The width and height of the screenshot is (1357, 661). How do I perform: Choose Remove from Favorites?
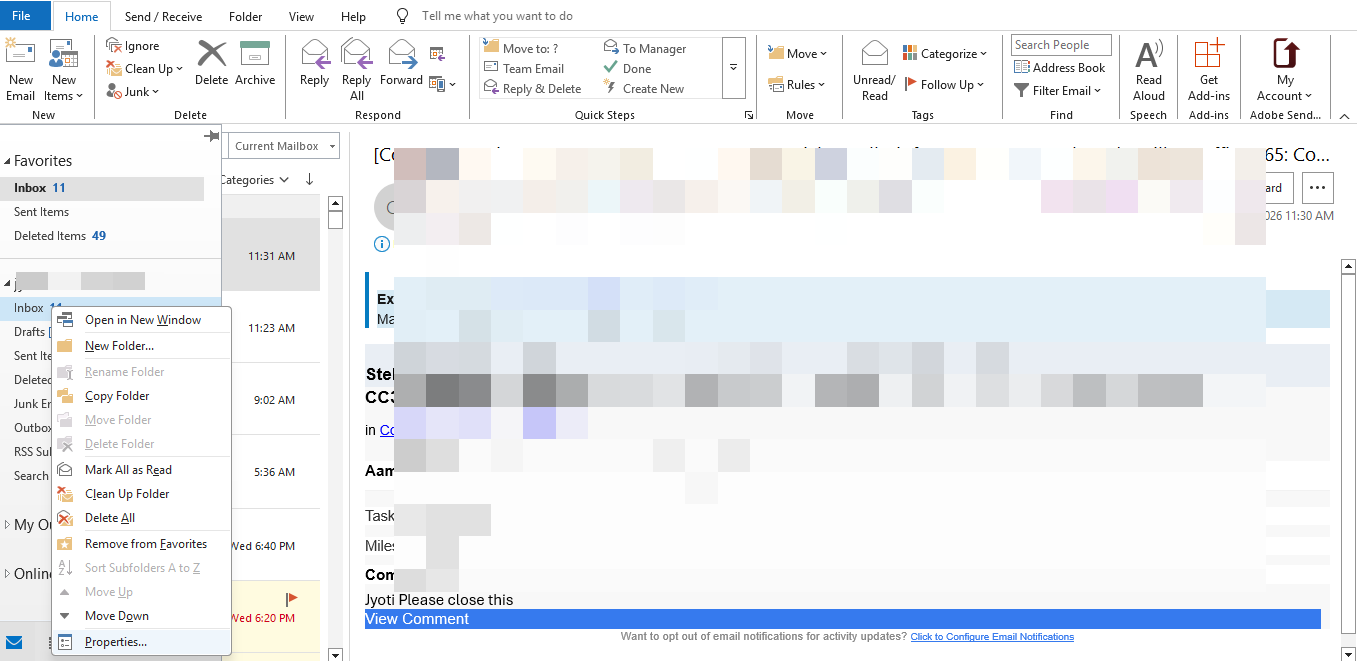[x=142, y=544]
